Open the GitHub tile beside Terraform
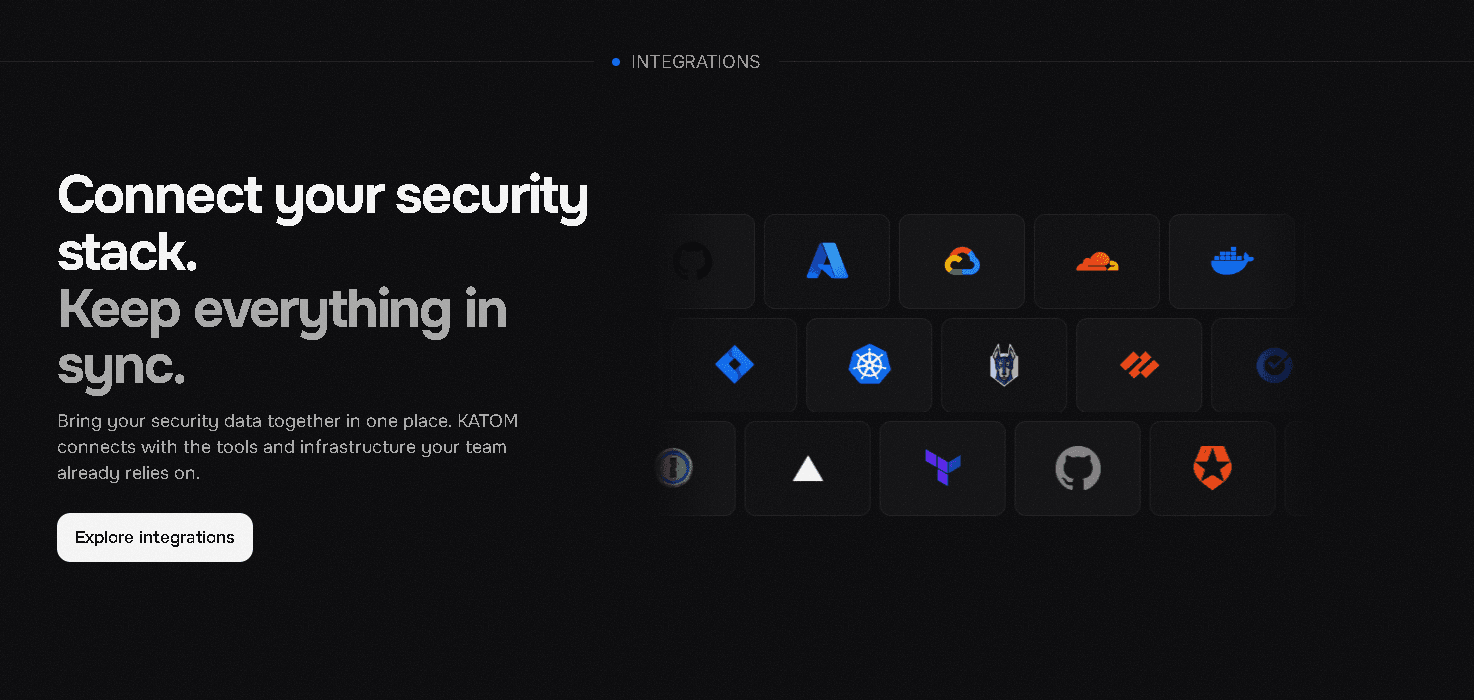 pyautogui.click(x=1078, y=468)
